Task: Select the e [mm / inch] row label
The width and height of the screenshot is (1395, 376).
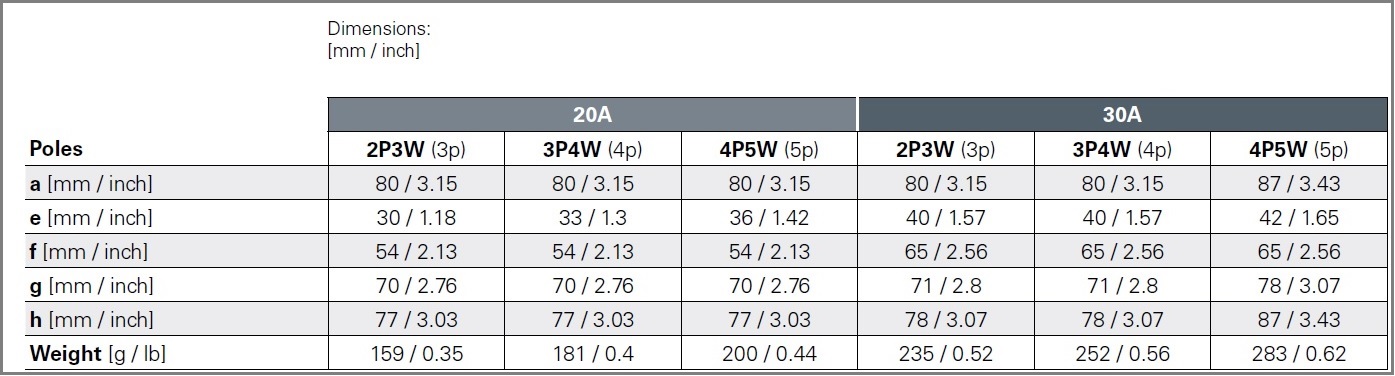Action: [x=91, y=217]
